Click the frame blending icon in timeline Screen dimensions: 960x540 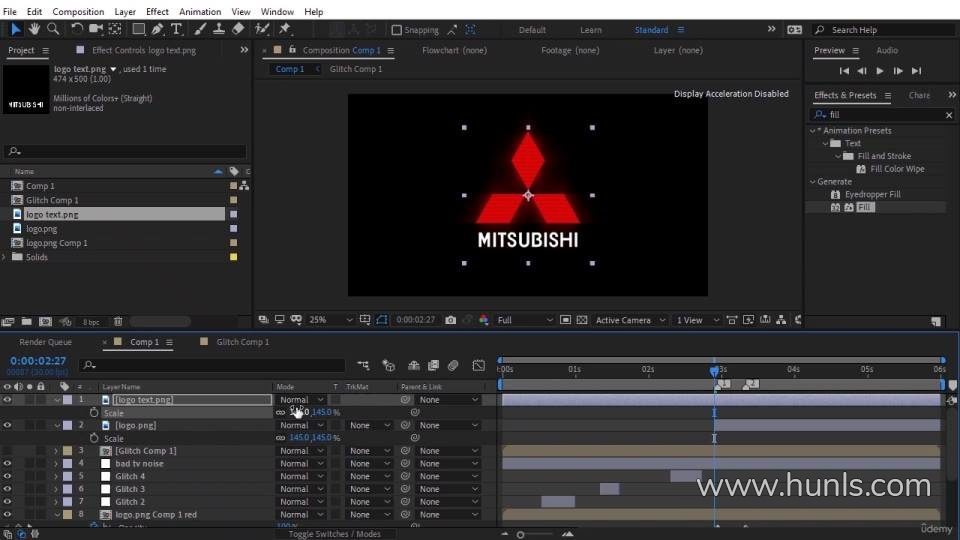pyautogui.click(x=433, y=366)
